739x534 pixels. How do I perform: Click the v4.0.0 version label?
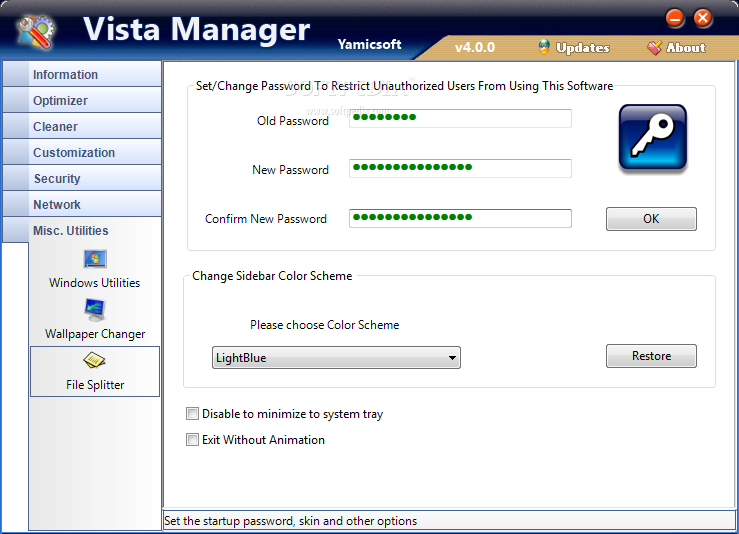pos(475,48)
